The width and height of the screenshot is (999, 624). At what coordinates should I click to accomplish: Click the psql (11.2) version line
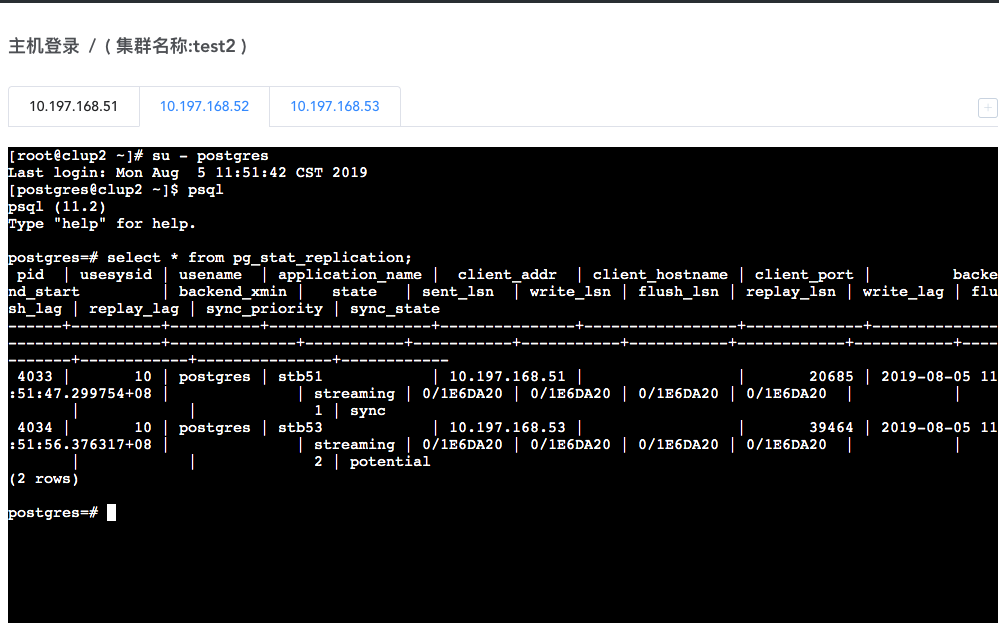click(x=57, y=207)
